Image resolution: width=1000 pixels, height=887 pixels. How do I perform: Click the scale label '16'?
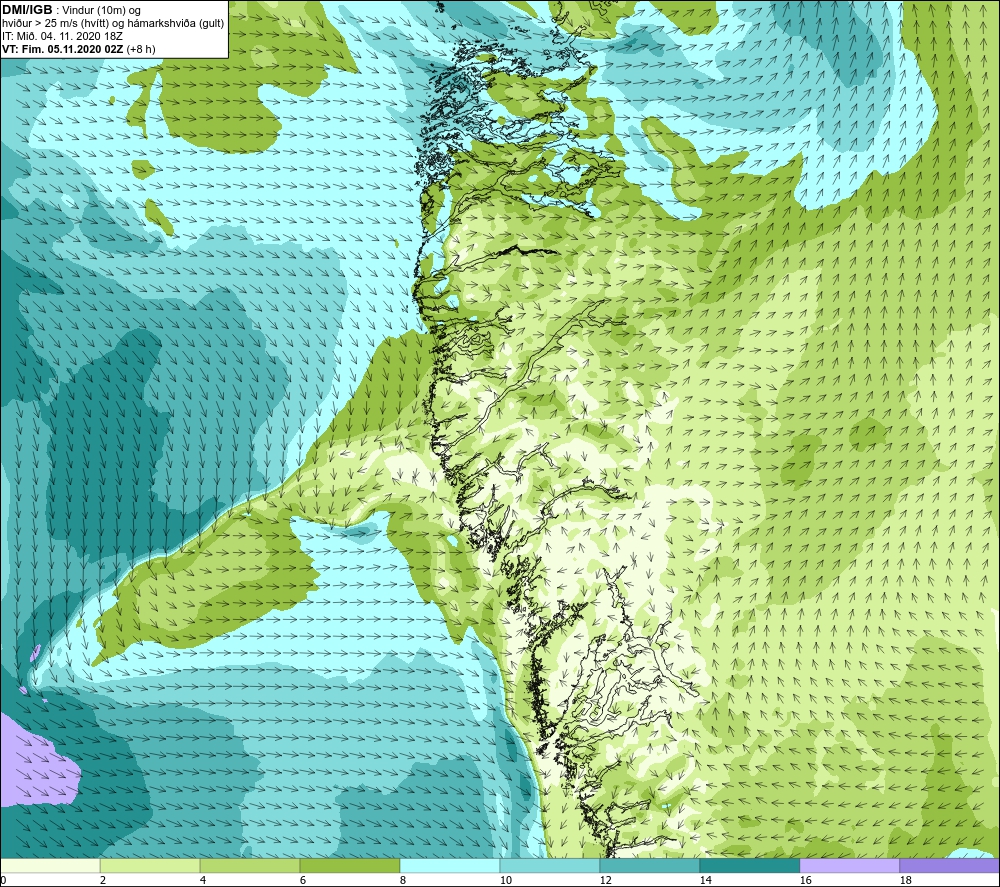(x=805, y=880)
